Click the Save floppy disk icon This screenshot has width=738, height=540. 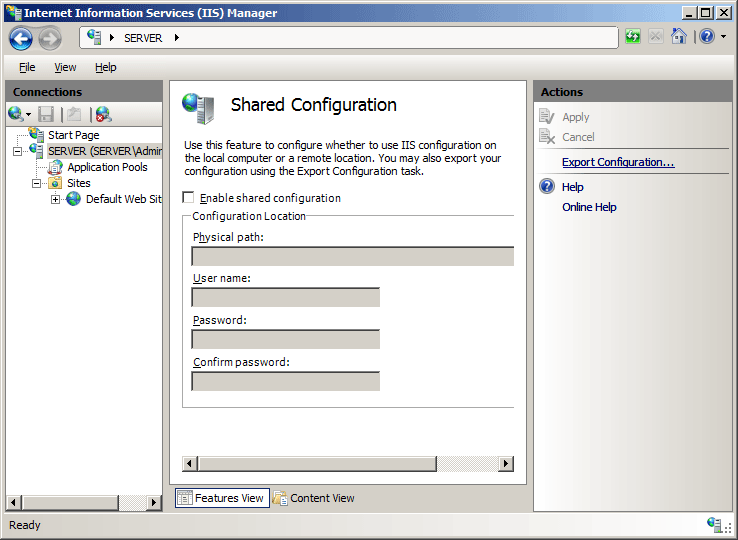click(46, 114)
